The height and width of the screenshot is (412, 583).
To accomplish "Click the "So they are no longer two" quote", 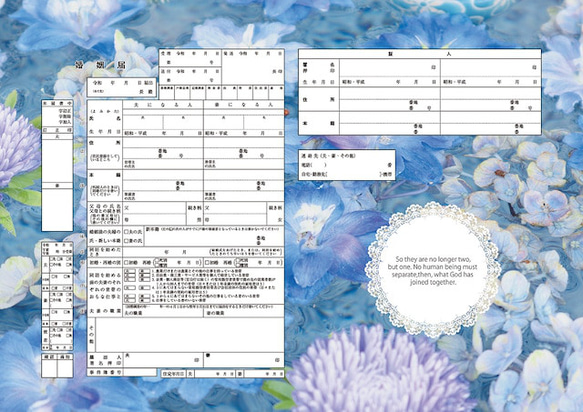I will tap(433, 271).
